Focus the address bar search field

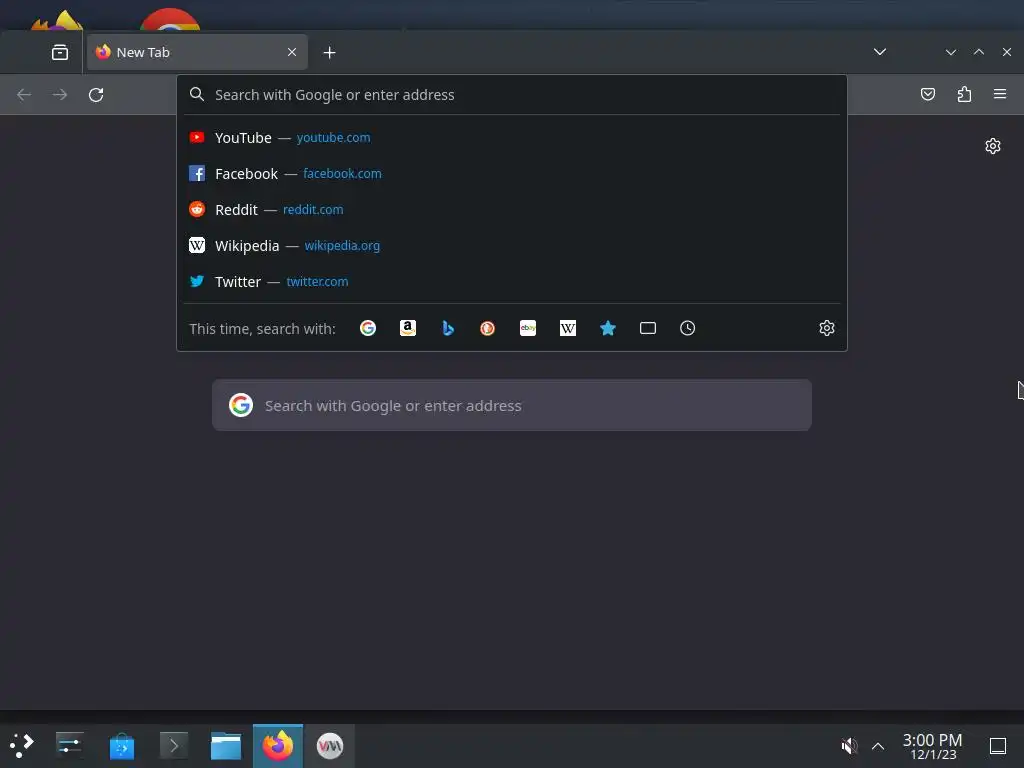pos(511,95)
